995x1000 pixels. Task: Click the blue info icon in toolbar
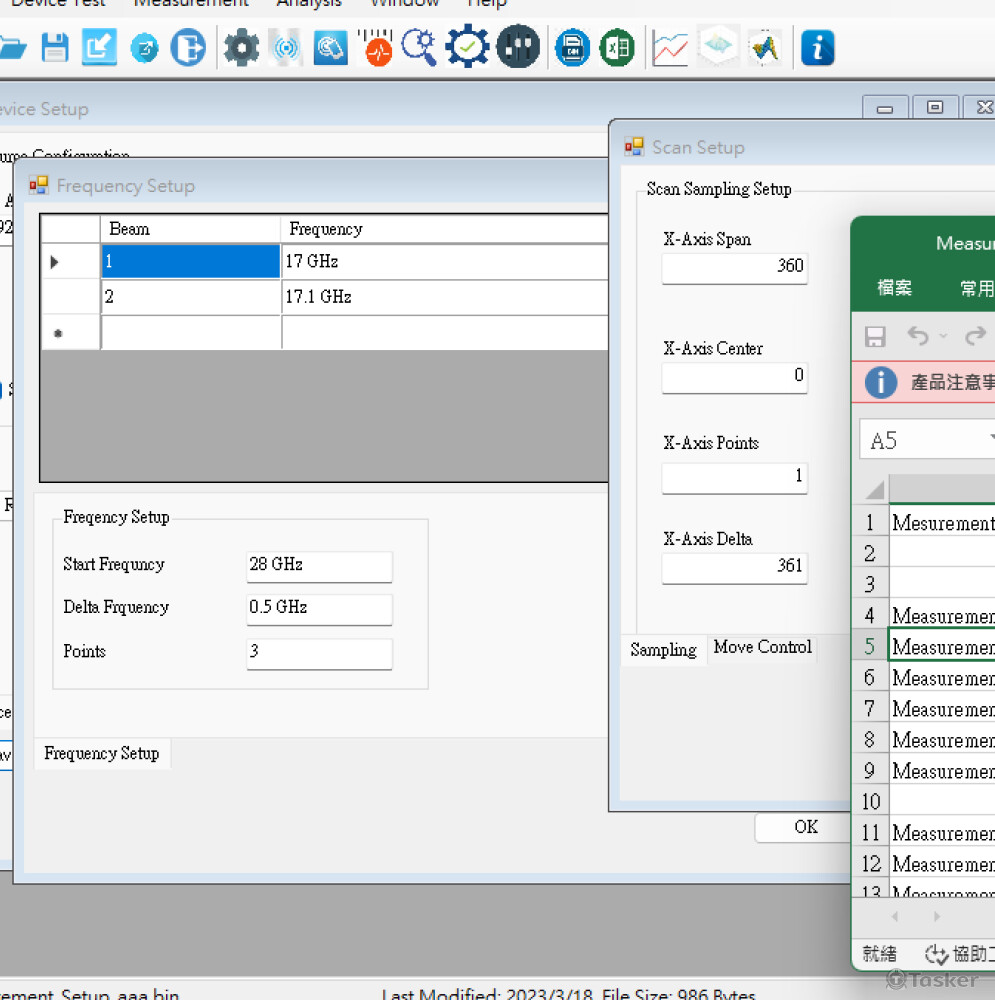tap(818, 47)
